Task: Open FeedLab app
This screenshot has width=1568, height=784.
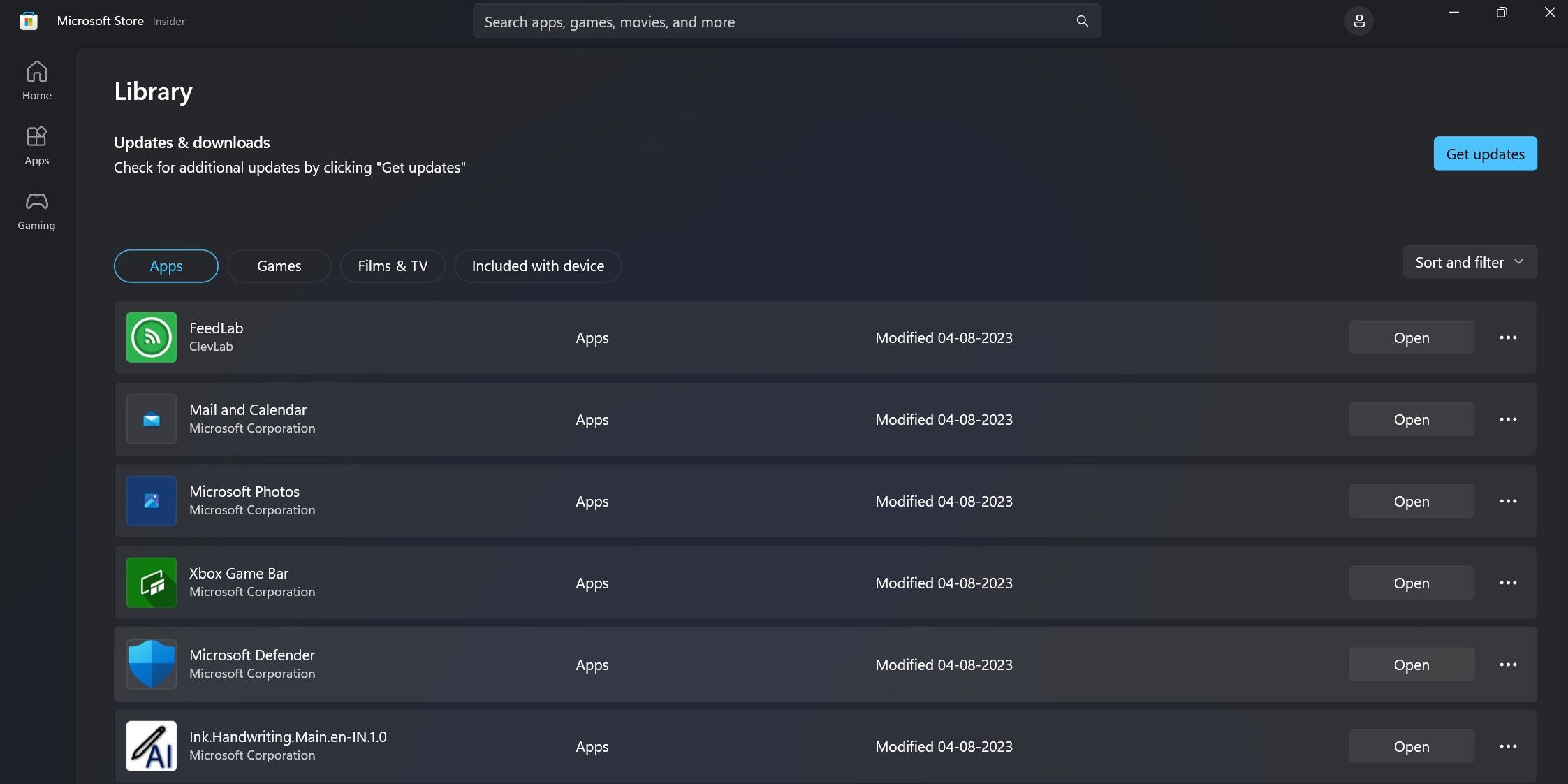Action: pyautogui.click(x=1412, y=337)
